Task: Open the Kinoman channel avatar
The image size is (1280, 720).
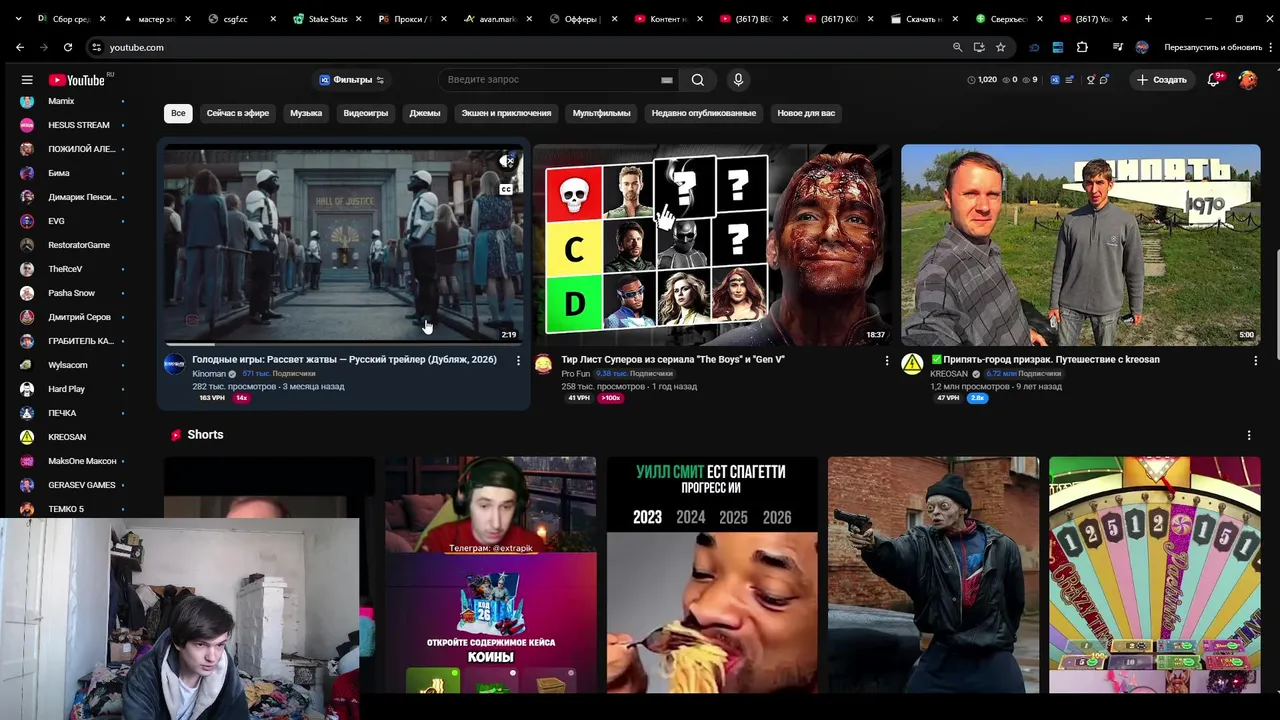Action: [174, 364]
